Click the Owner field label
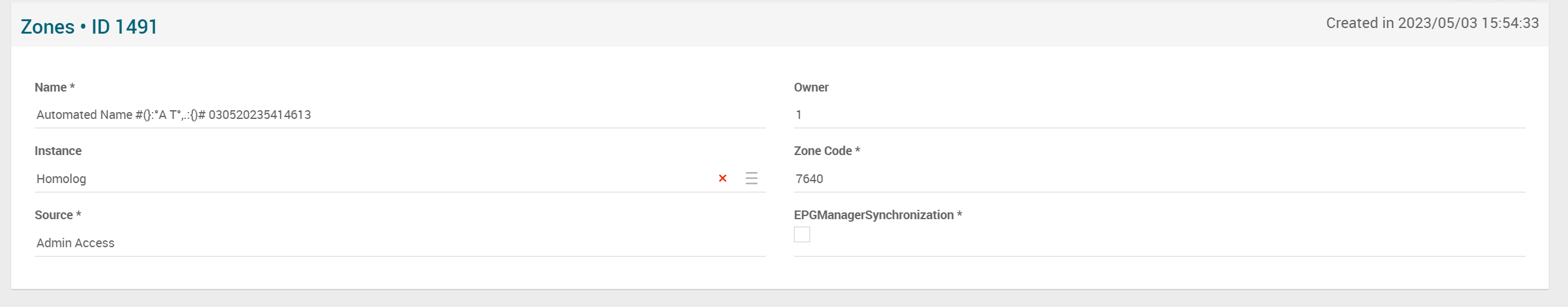Image resolution: width=1568 pixels, height=307 pixels. coord(811,88)
